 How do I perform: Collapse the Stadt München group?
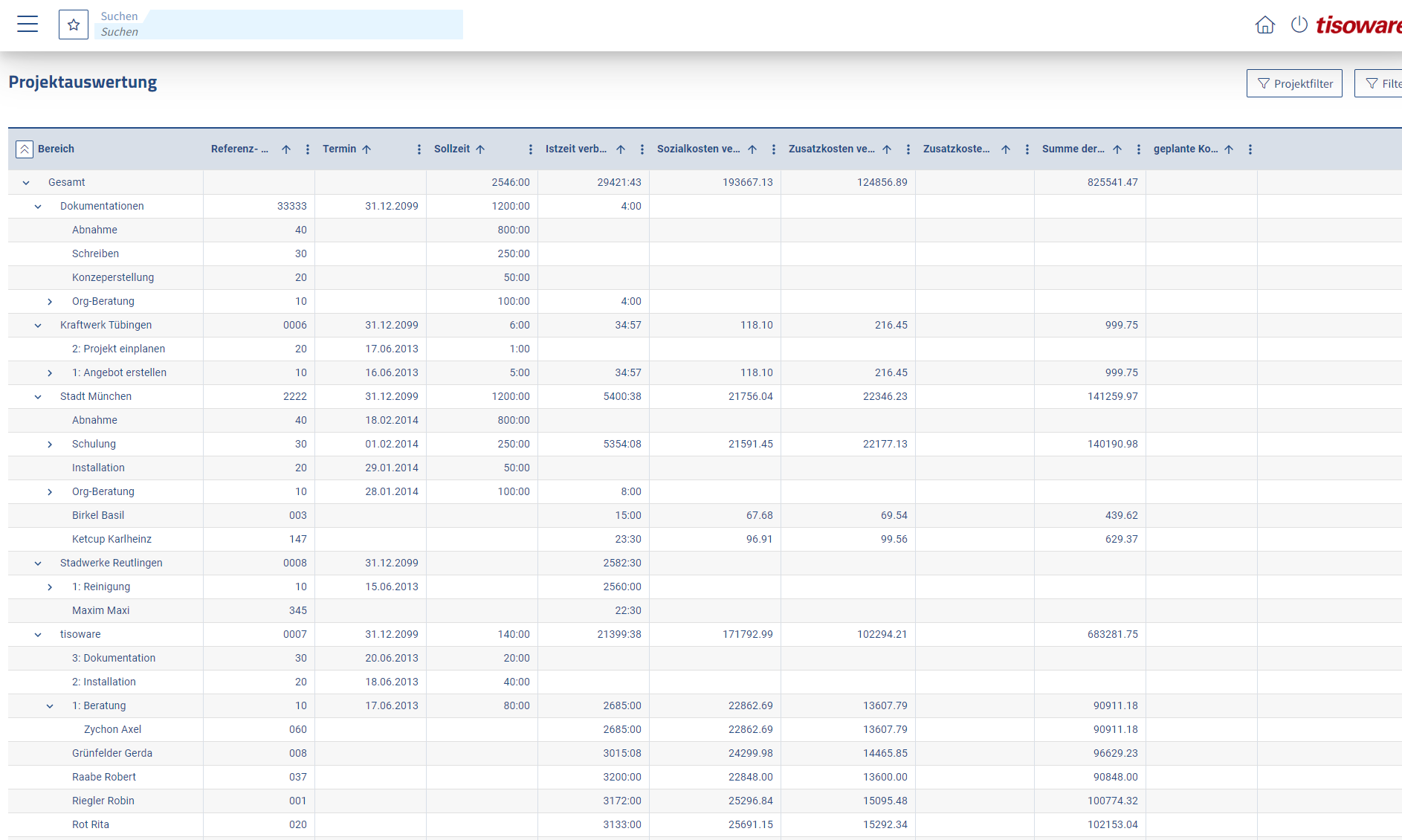[38, 397]
